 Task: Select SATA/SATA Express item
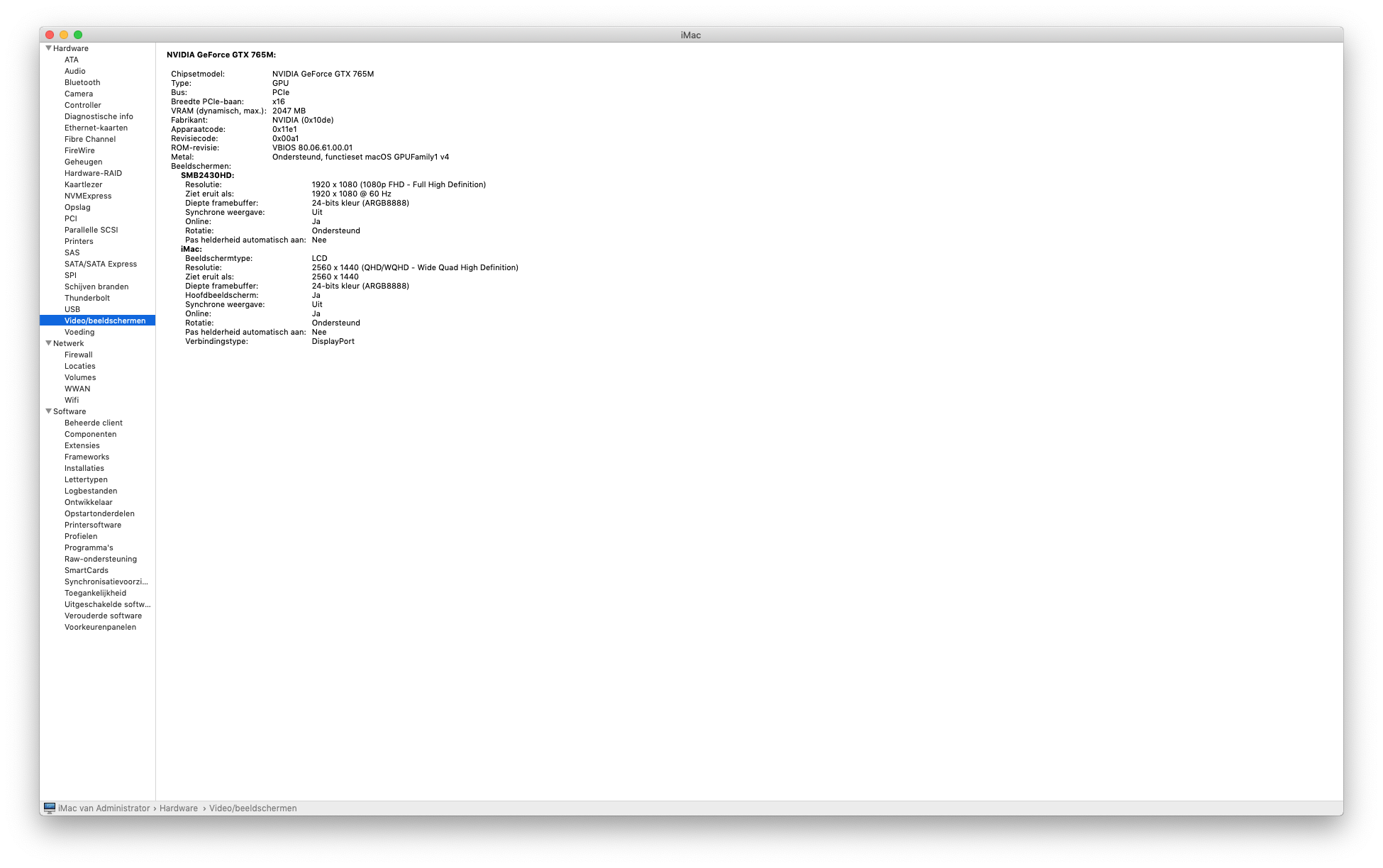(x=101, y=264)
